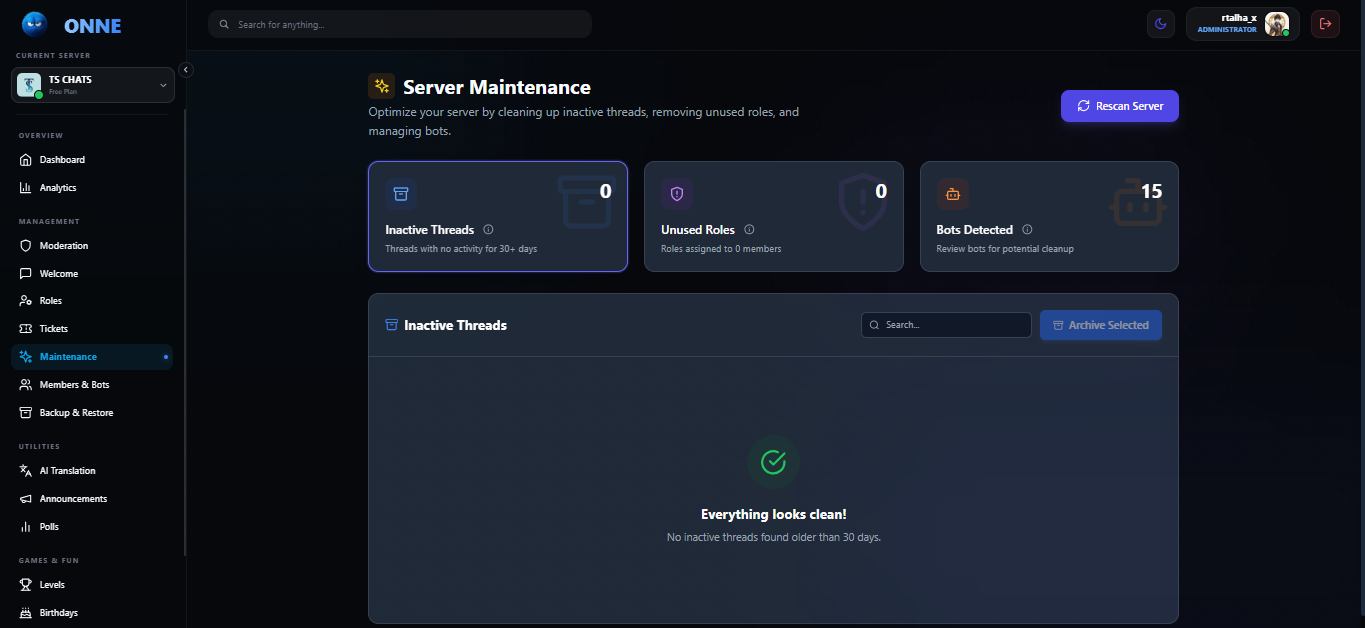The width and height of the screenshot is (1365, 628).
Task: Open the AI Translation utility
Action: point(67,471)
